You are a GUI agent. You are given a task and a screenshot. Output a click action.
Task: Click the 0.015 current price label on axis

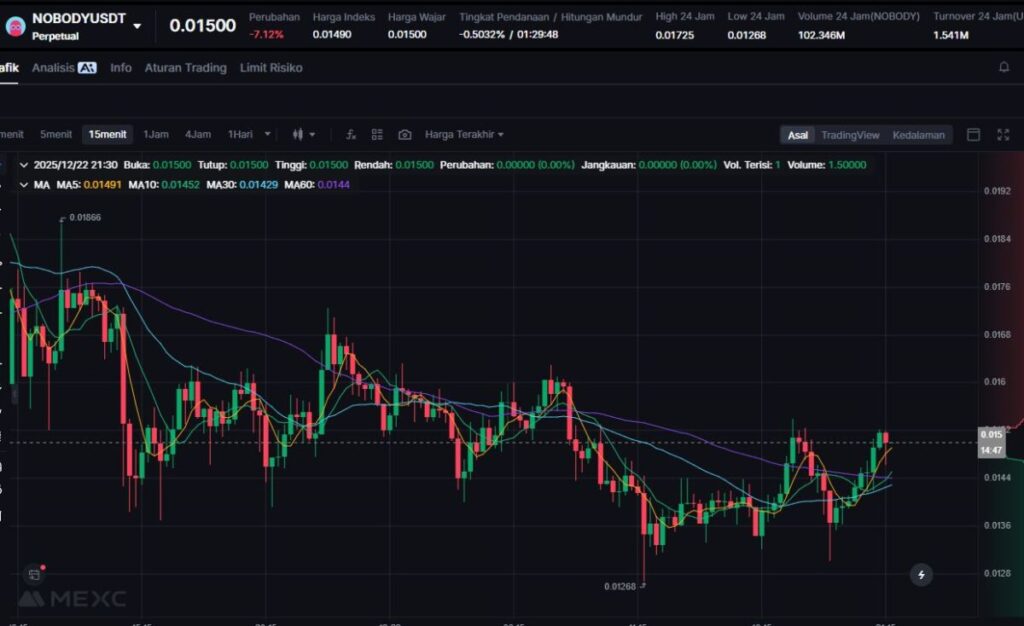(x=991, y=435)
